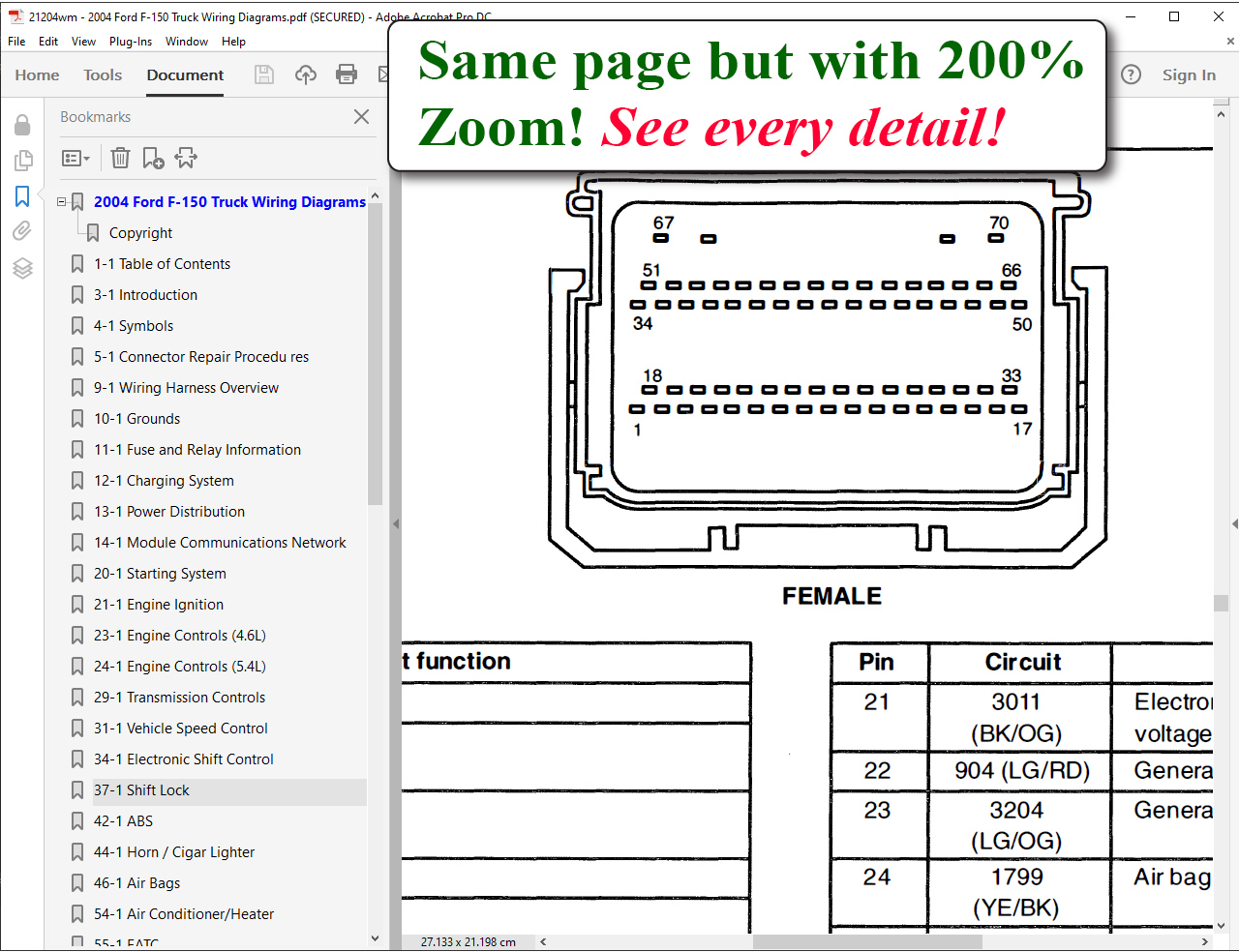Open the 46-1 Air Bags bookmark
Screen dimensions: 1239x952
pyautogui.click(x=136, y=883)
